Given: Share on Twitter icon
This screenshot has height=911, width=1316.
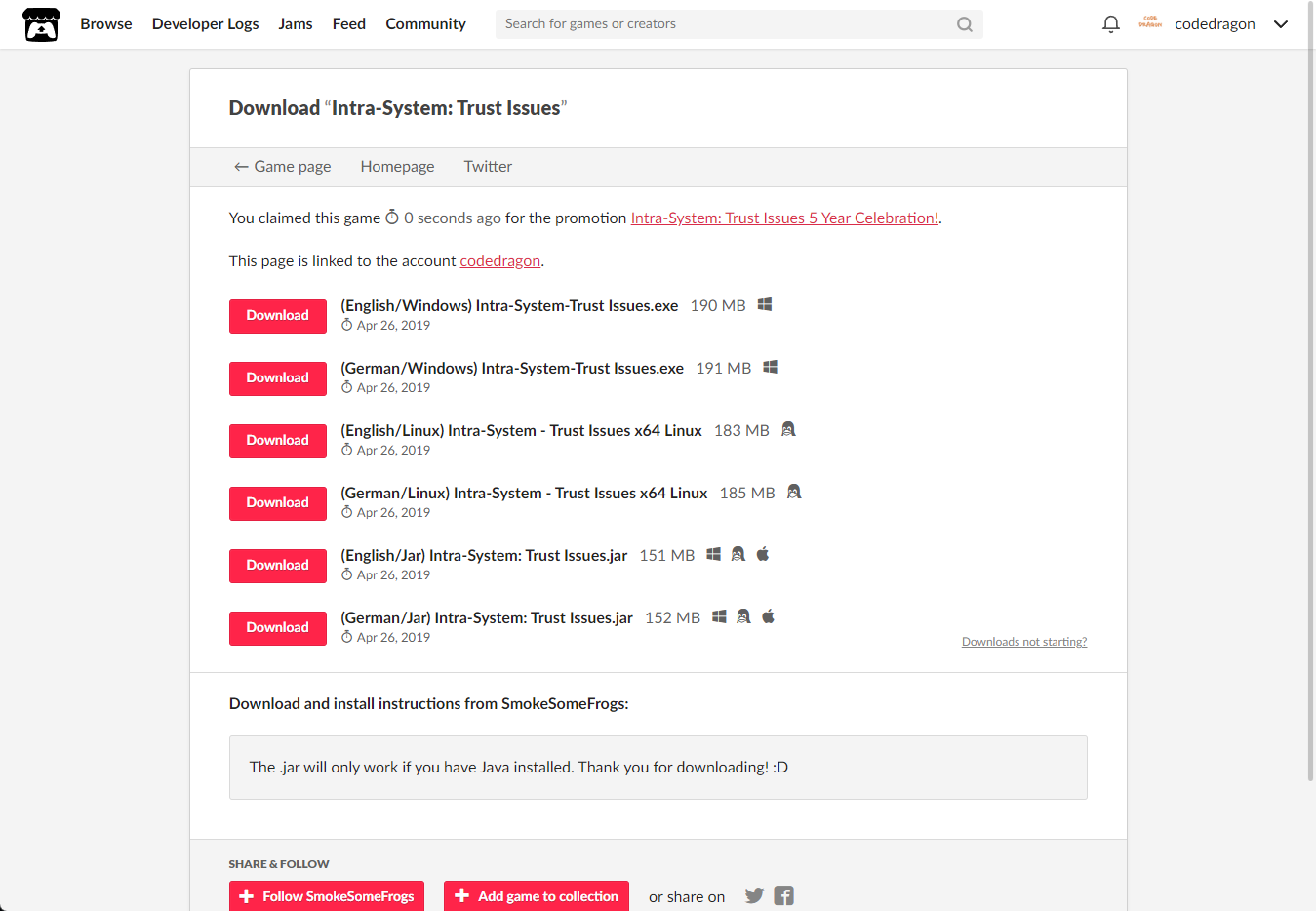Looking at the screenshot, I should 754,896.
